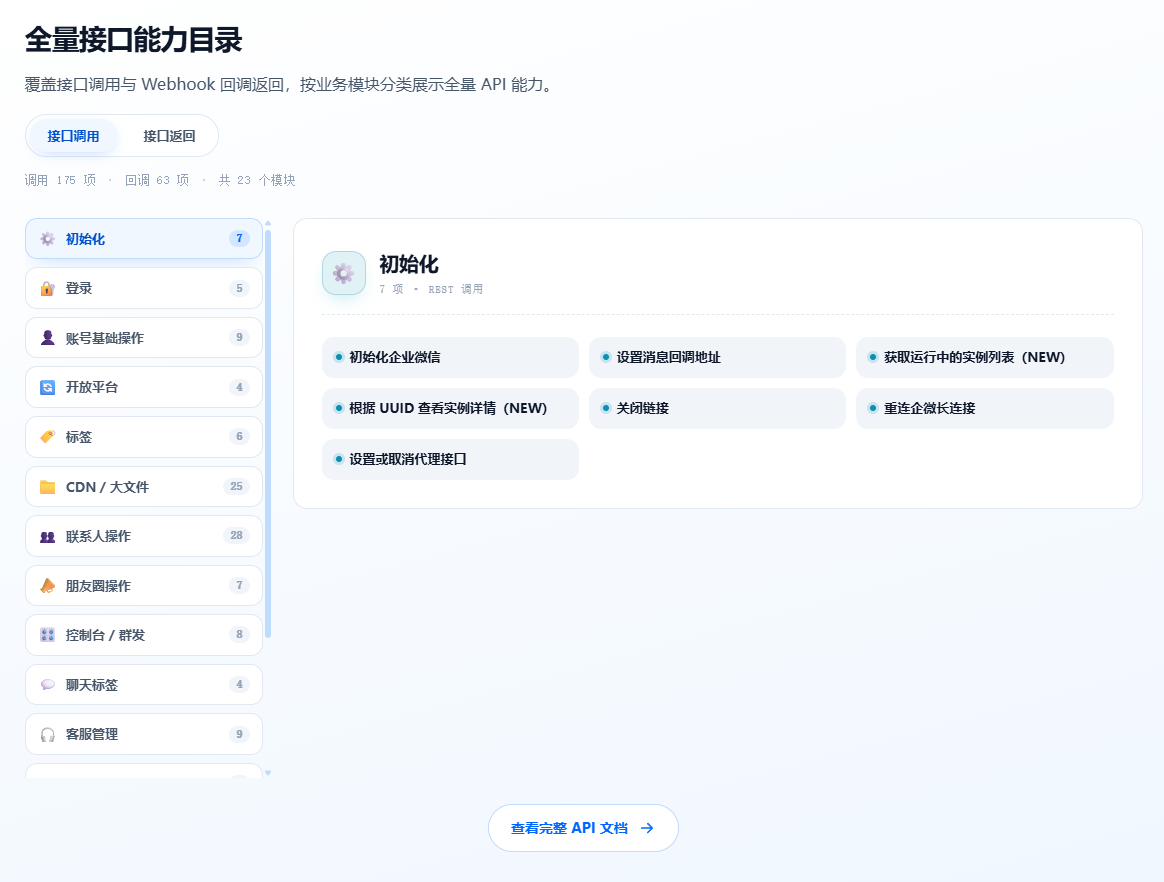The height and width of the screenshot is (882, 1164).
Task: Click the megaphone icon beside 朋友圈操作
Action: (48, 586)
